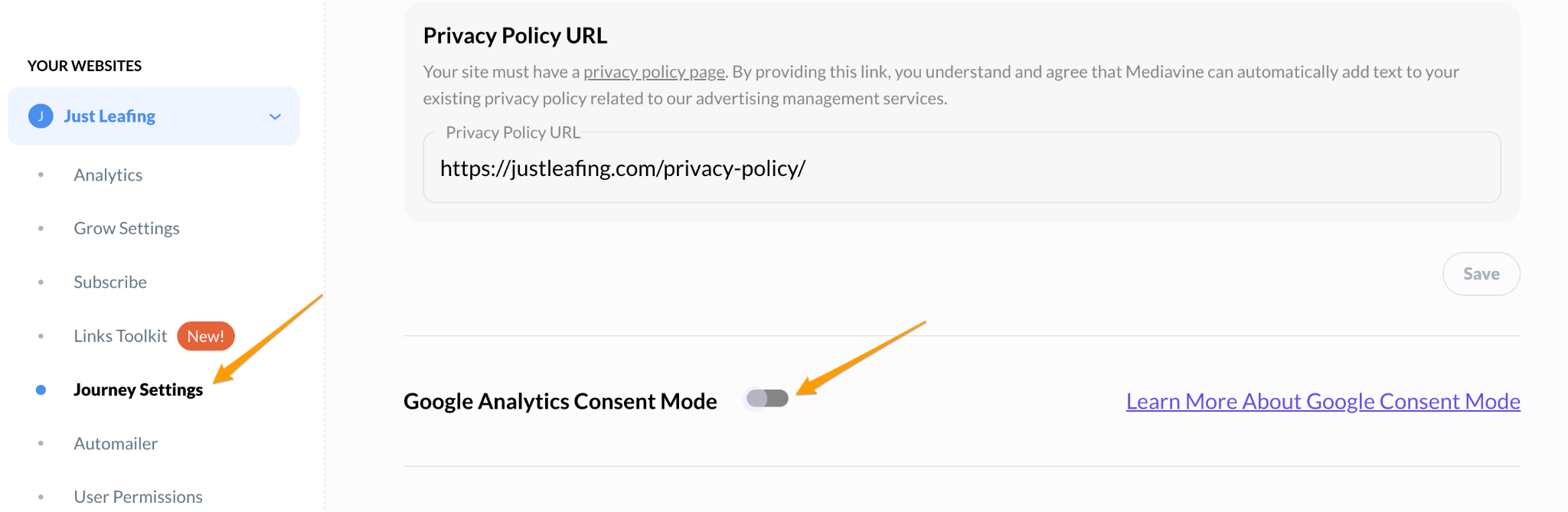1568x512 pixels.
Task: Click the bullet next to User Permissions
Action: point(40,496)
